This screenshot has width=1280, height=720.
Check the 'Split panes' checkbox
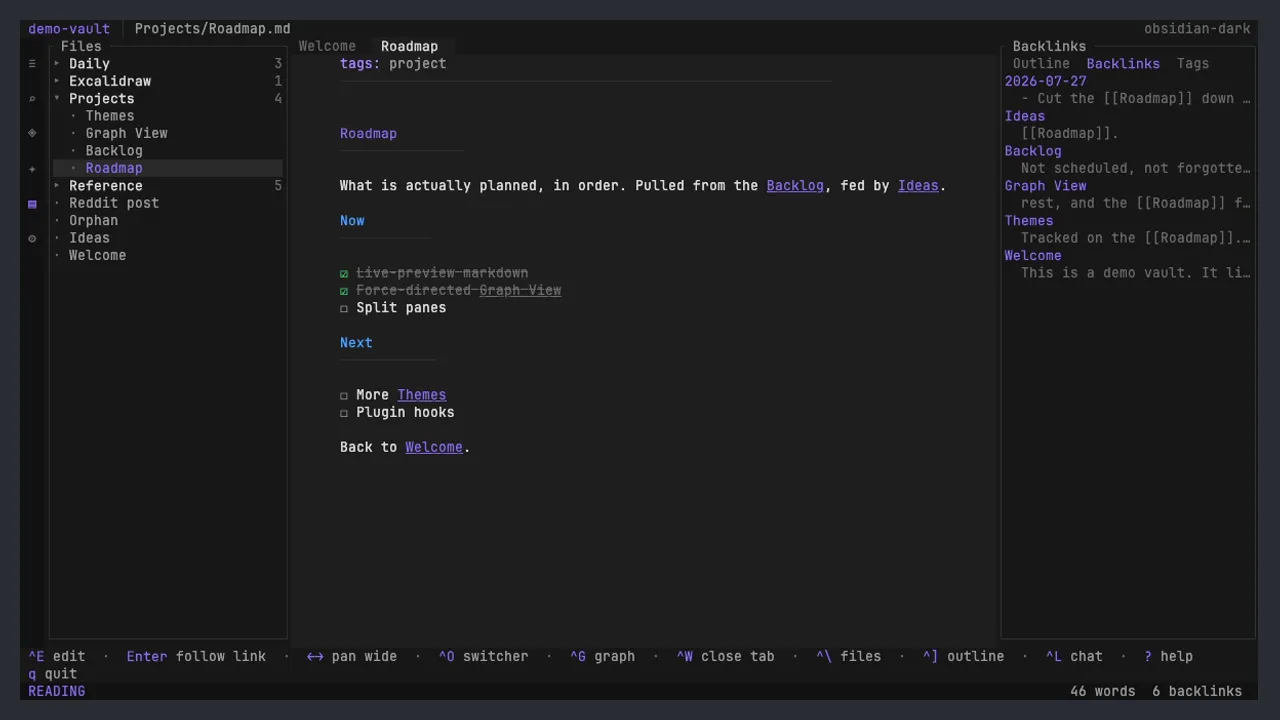pos(344,308)
